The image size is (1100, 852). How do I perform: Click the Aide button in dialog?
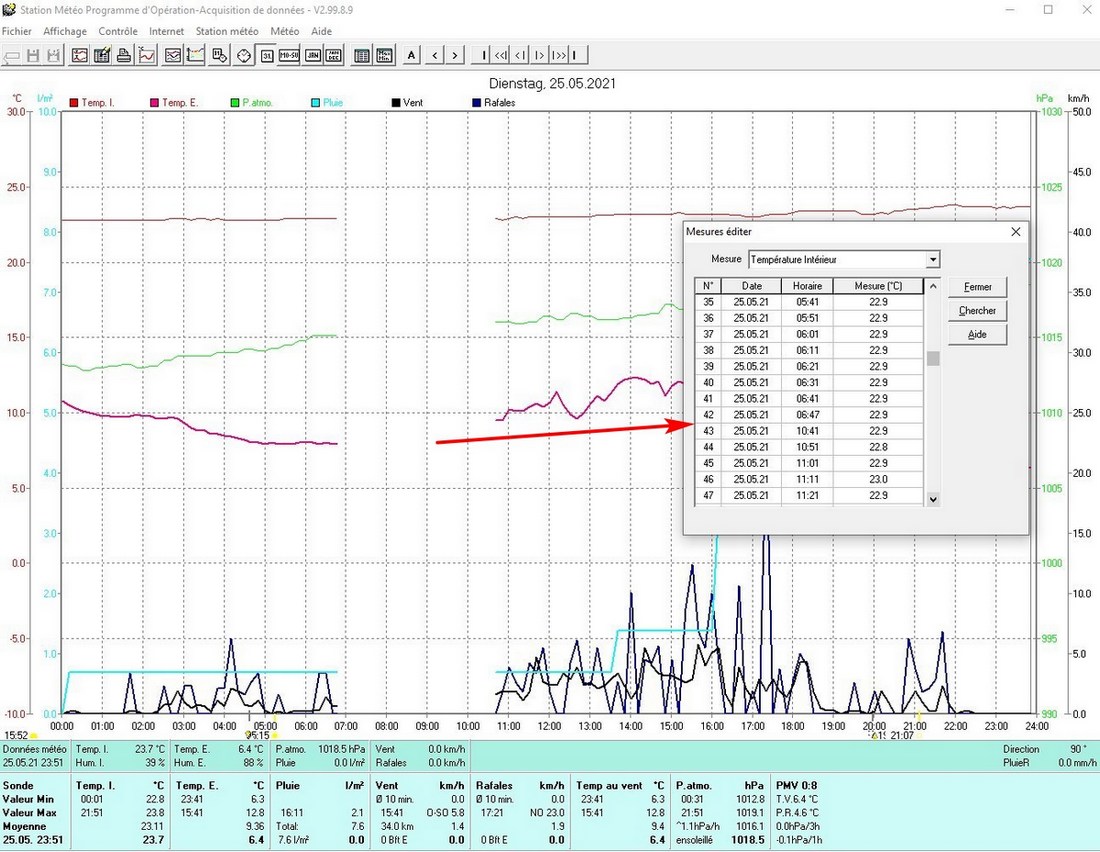[x=977, y=335]
